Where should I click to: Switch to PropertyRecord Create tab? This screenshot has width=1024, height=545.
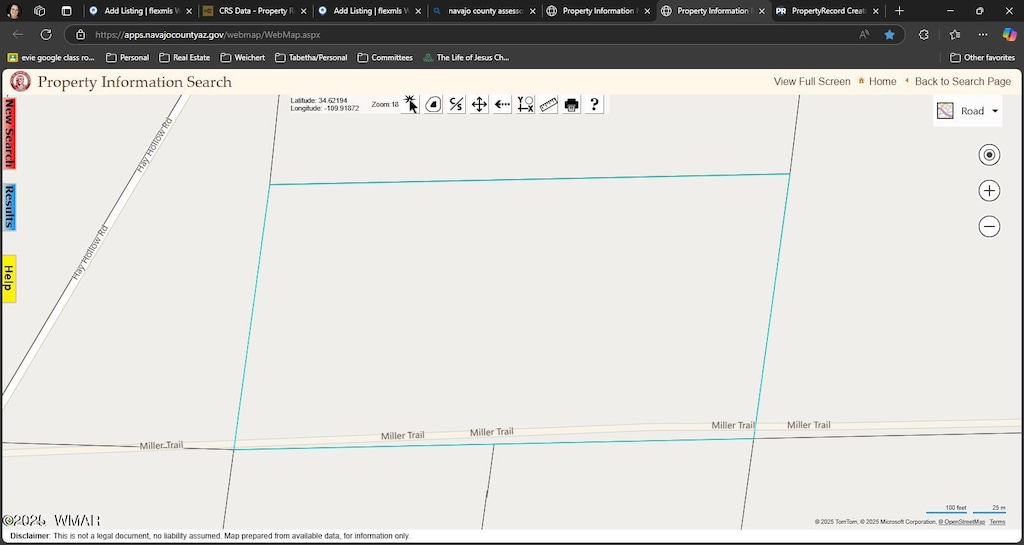coord(828,10)
